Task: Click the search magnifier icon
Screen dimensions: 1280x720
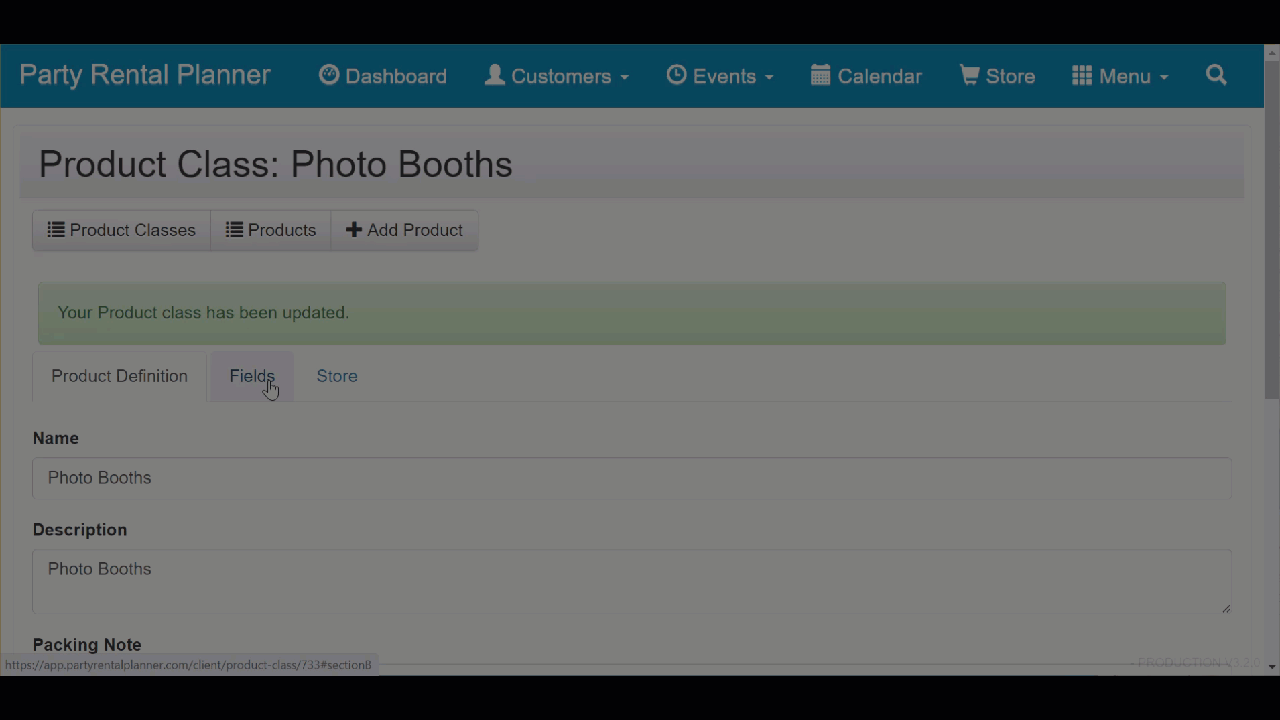Action: click(x=1216, y=75)
